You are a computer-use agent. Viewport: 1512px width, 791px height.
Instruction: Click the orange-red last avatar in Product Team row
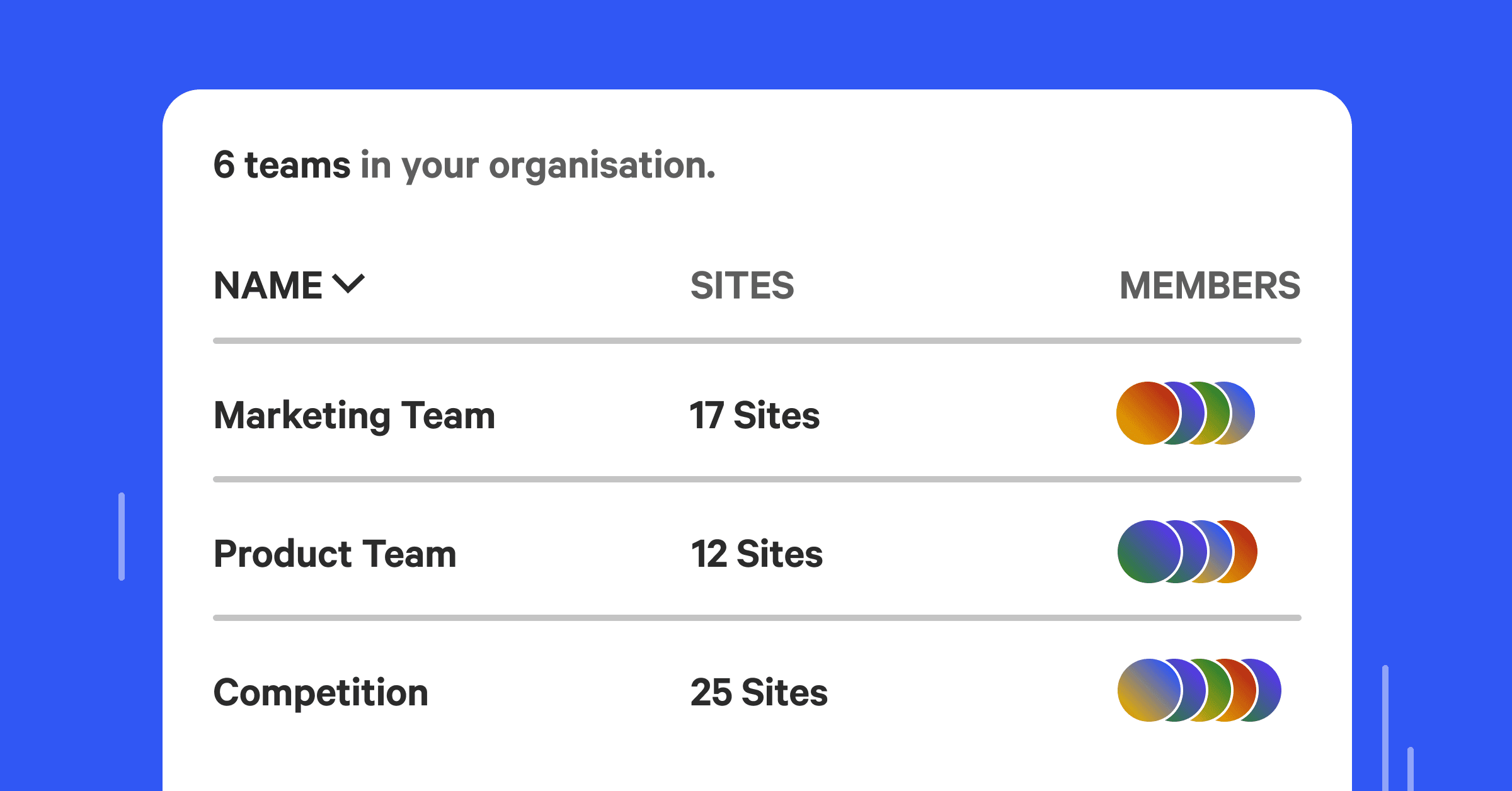pos(1246,552)
